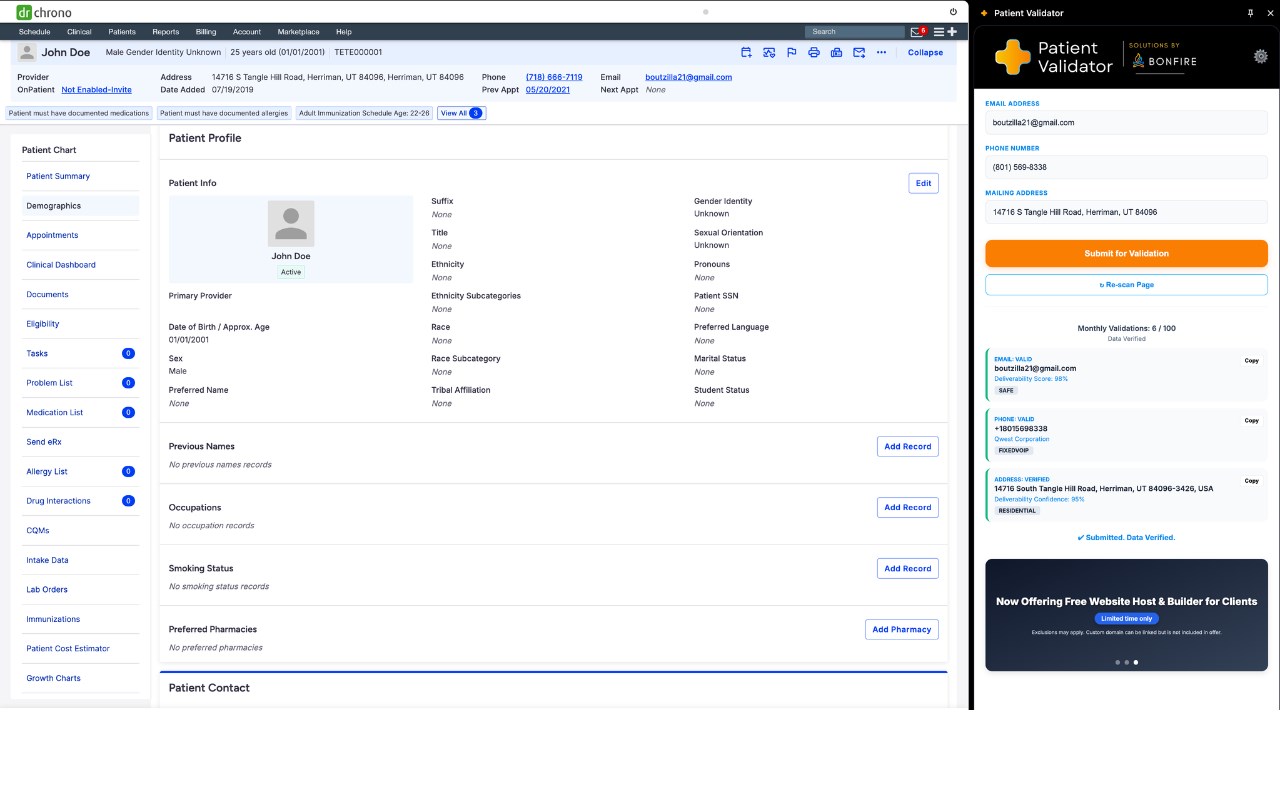This screenshot has height=800, width=1280.
Task: Open Patient Validator settings gear
Action: click(1261, 56)
